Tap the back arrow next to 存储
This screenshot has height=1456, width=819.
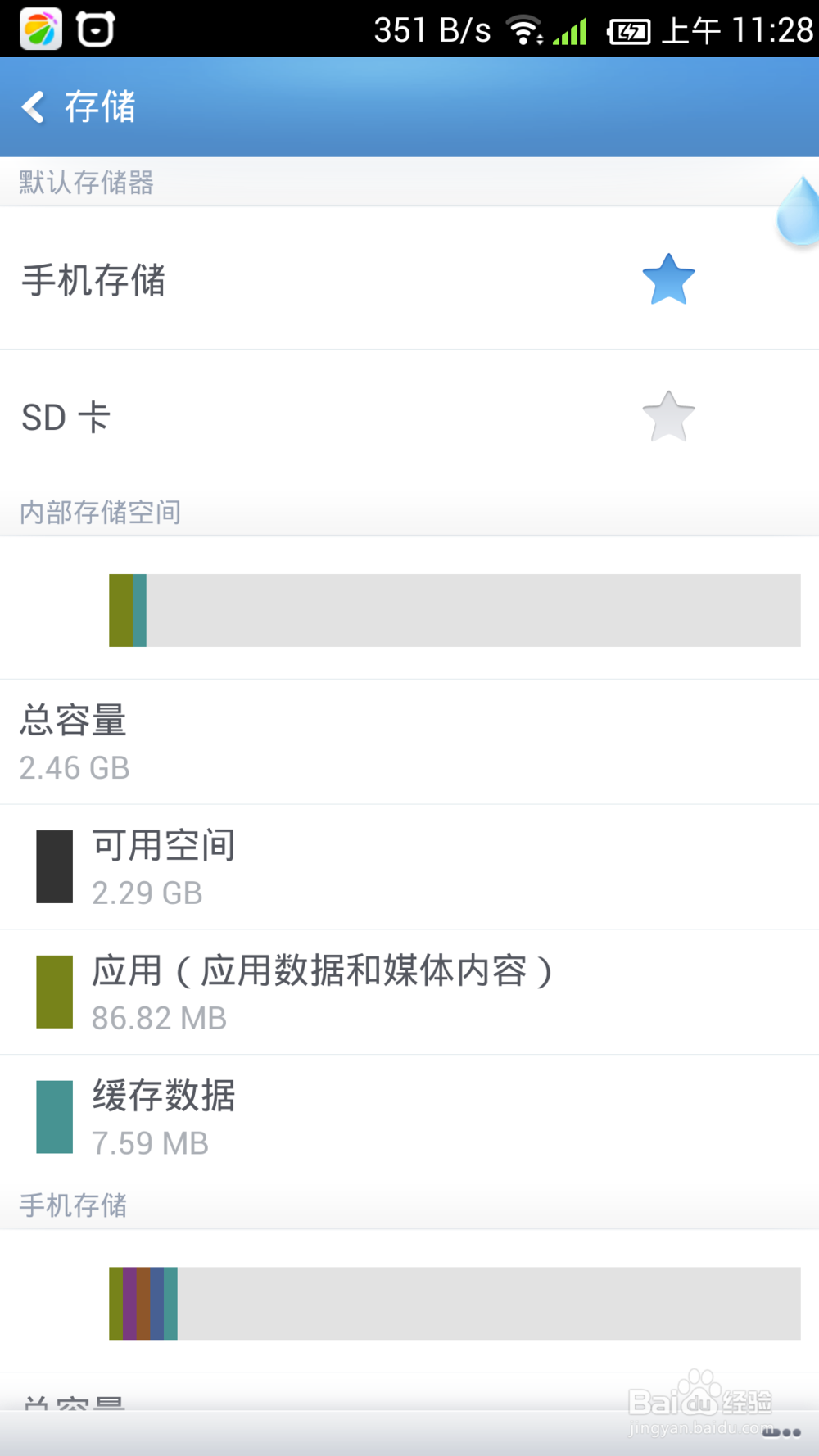(34, 107)
